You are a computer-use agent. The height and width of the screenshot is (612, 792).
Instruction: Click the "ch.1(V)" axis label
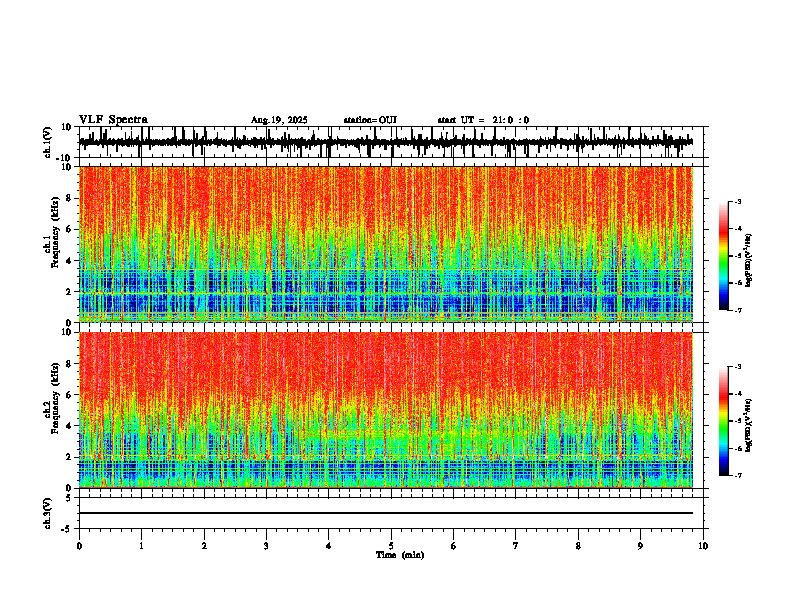[x=48, y=142]
